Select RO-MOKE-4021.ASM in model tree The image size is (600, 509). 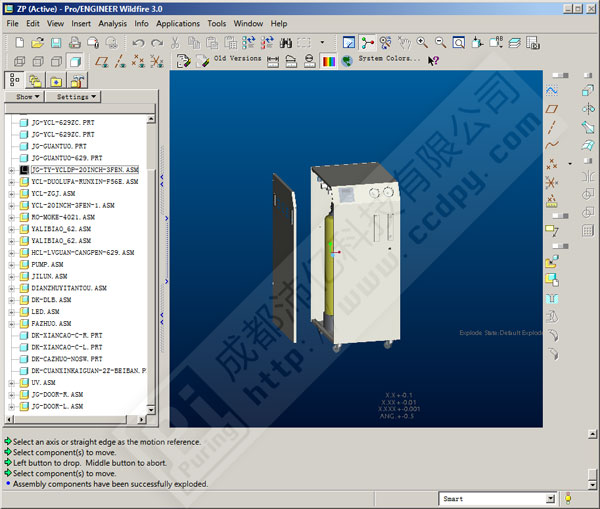63,217
